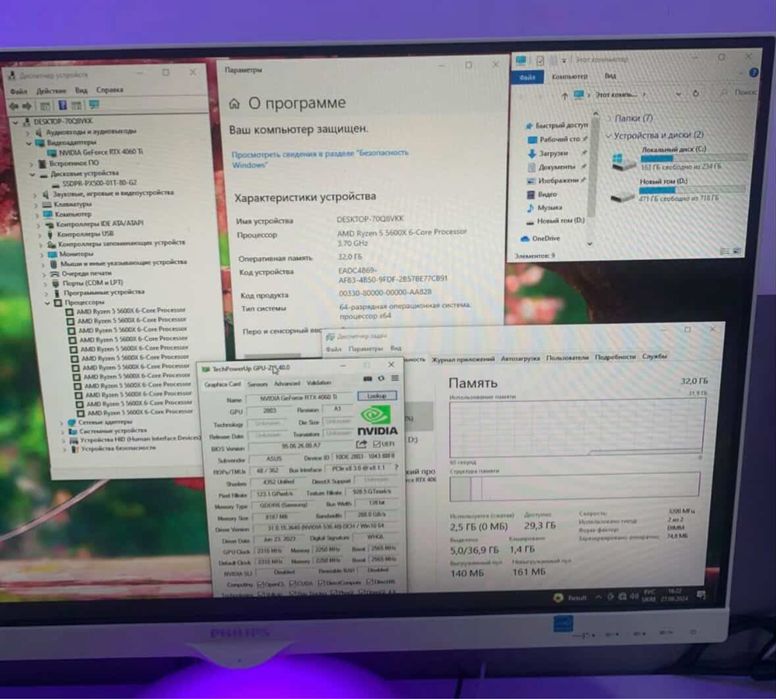Select Сетевые адаптеры tree row
This screenshot has height=699, width=776.
100,422
